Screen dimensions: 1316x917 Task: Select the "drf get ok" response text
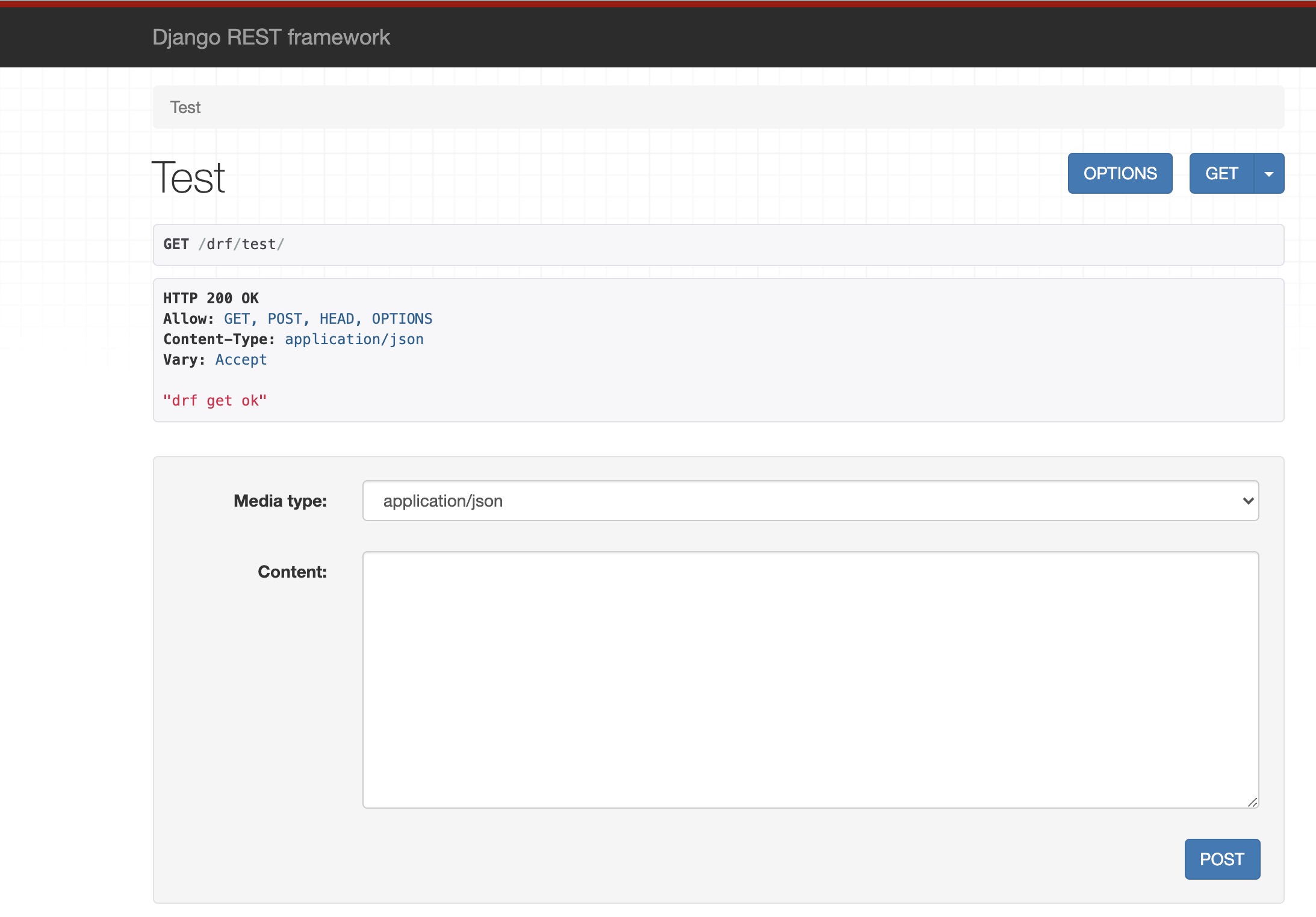pos(215,401)
